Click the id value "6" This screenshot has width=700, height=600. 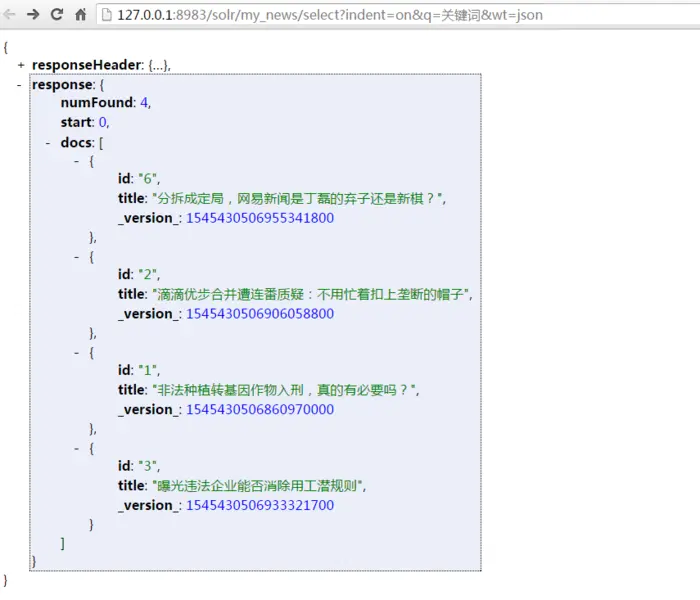tap(147, 179)
